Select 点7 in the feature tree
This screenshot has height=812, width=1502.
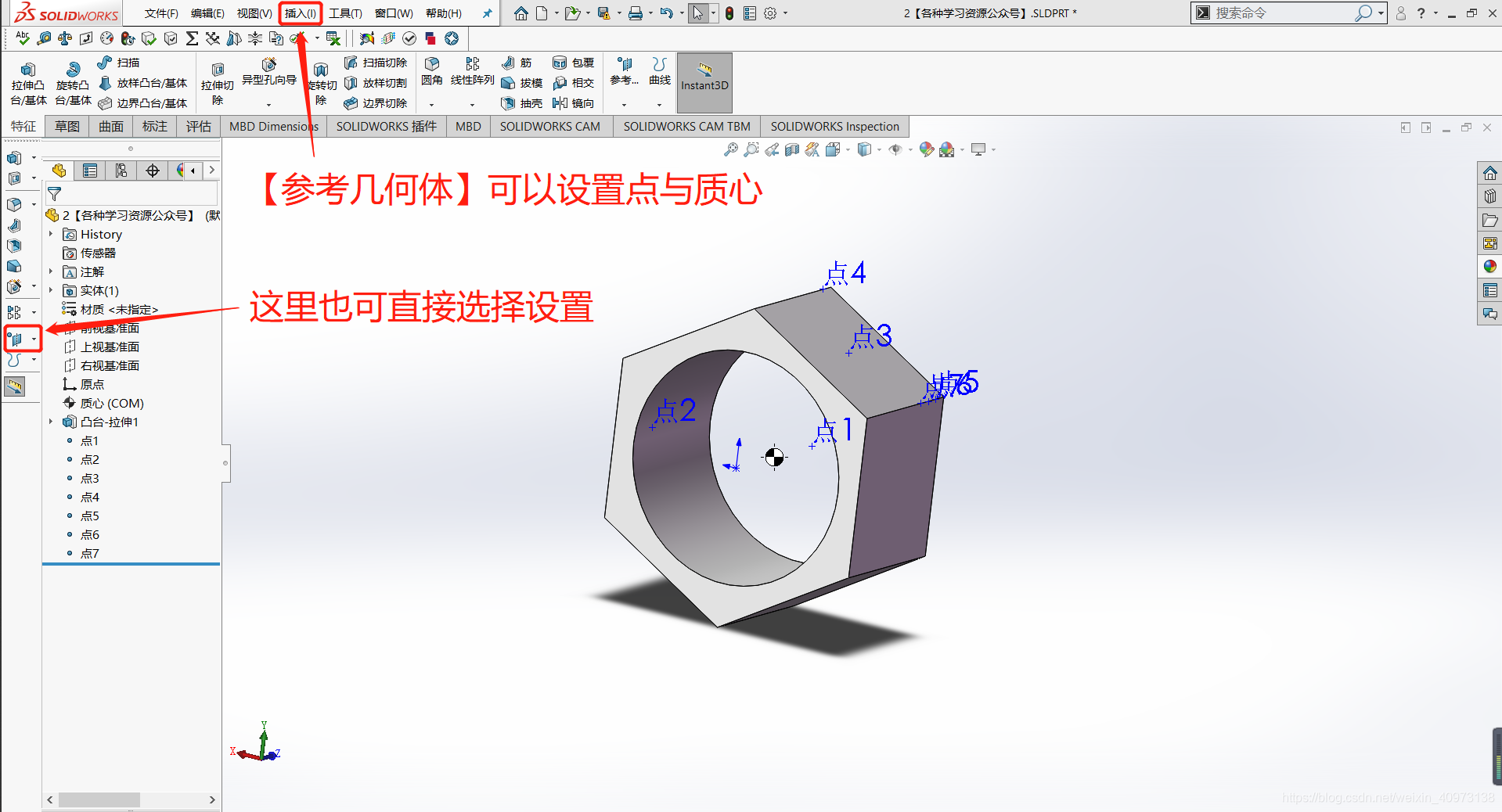click(x=89, y=553)
